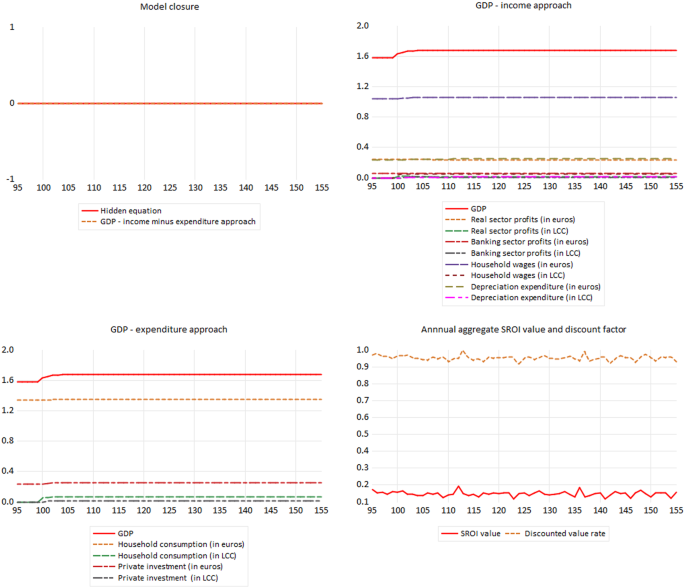Click x-axis label '120' in SROI chart

[499, 510]
